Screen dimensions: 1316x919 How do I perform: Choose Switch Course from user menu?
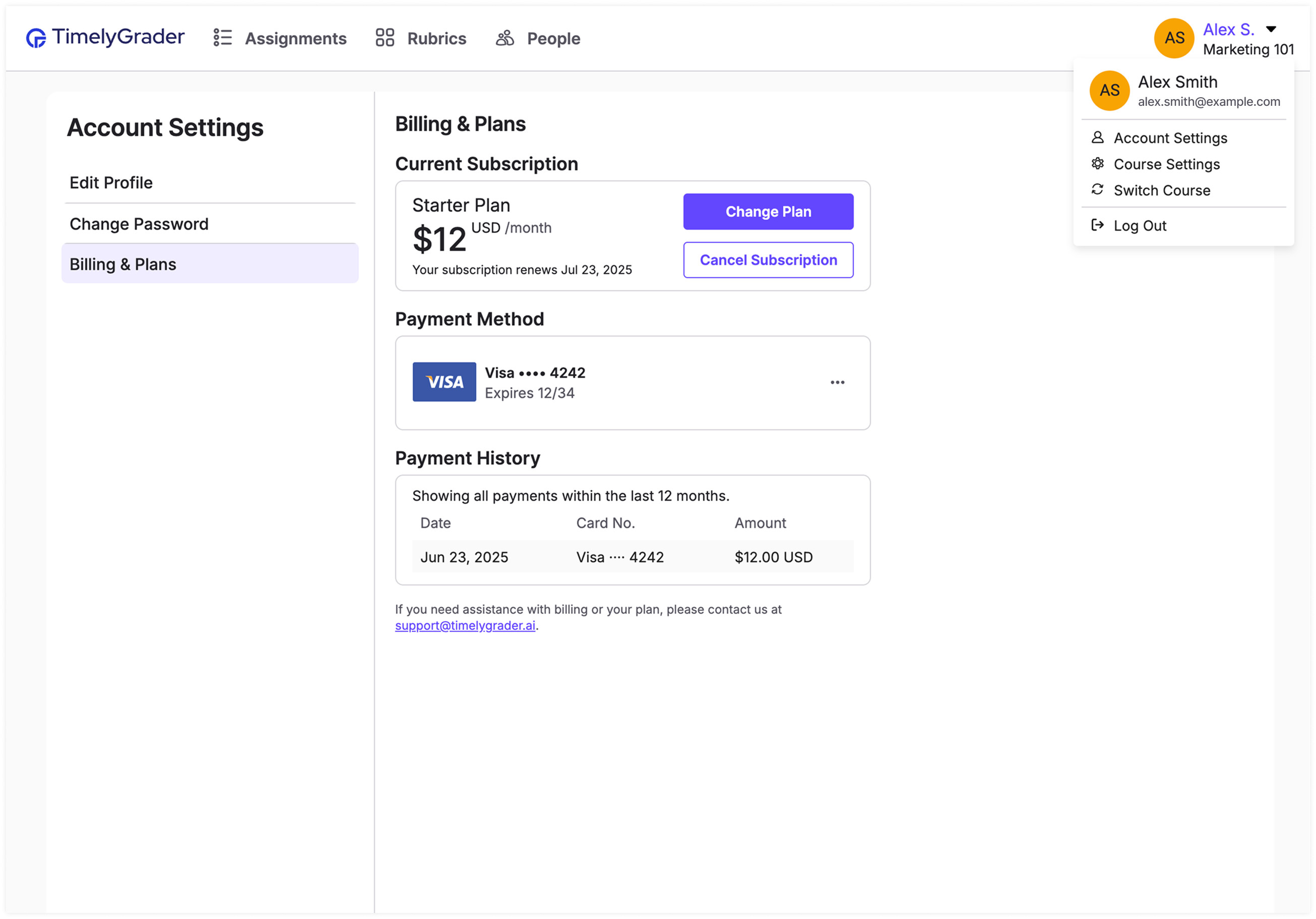1161,190
